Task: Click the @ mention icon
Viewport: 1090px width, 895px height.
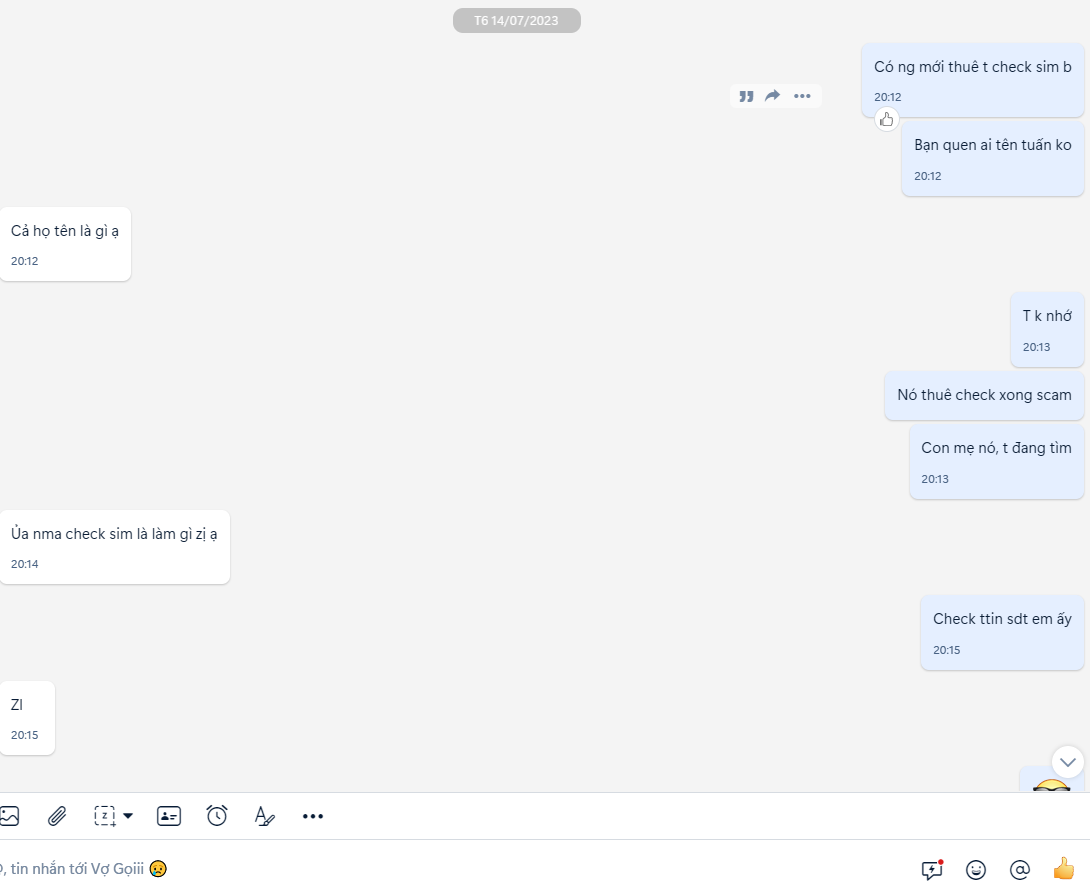Action: coord(1019,869)
